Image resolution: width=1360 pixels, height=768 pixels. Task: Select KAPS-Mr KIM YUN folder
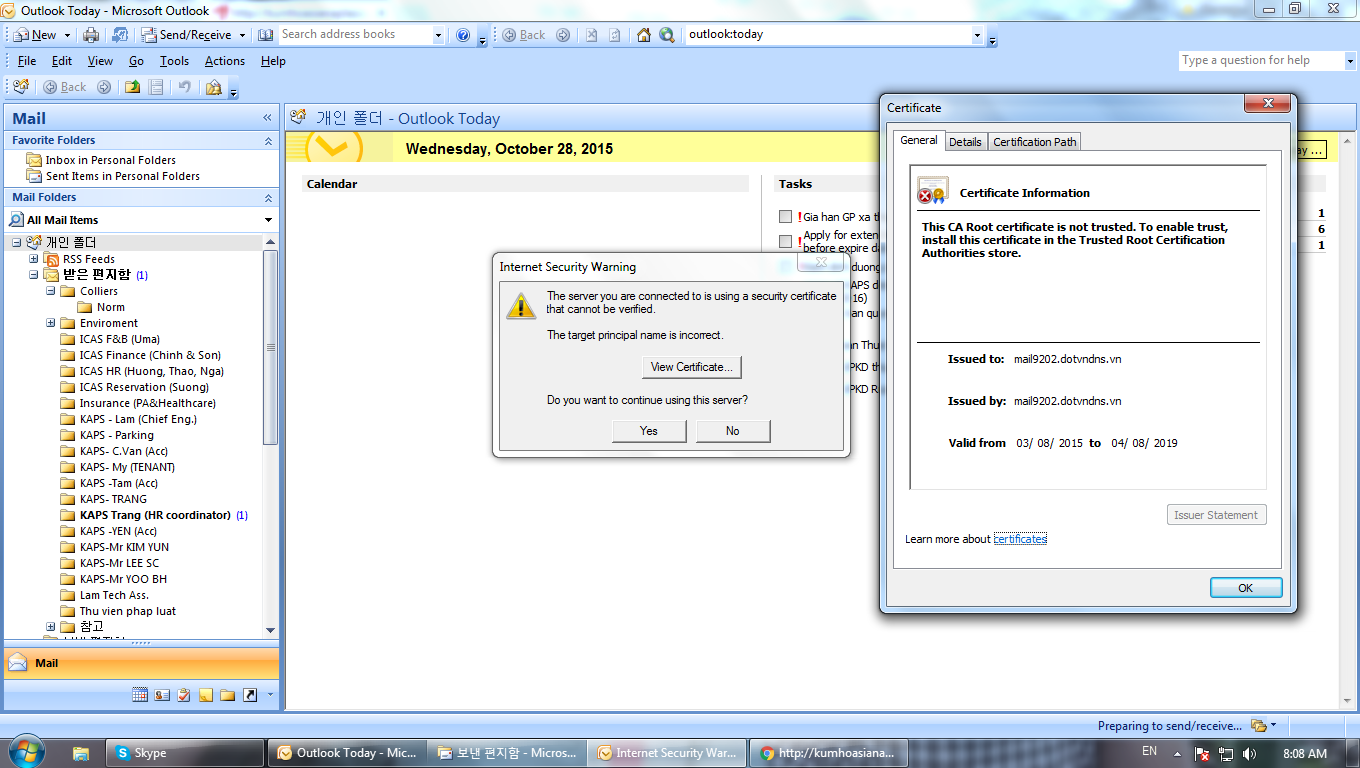click(124, 547)
